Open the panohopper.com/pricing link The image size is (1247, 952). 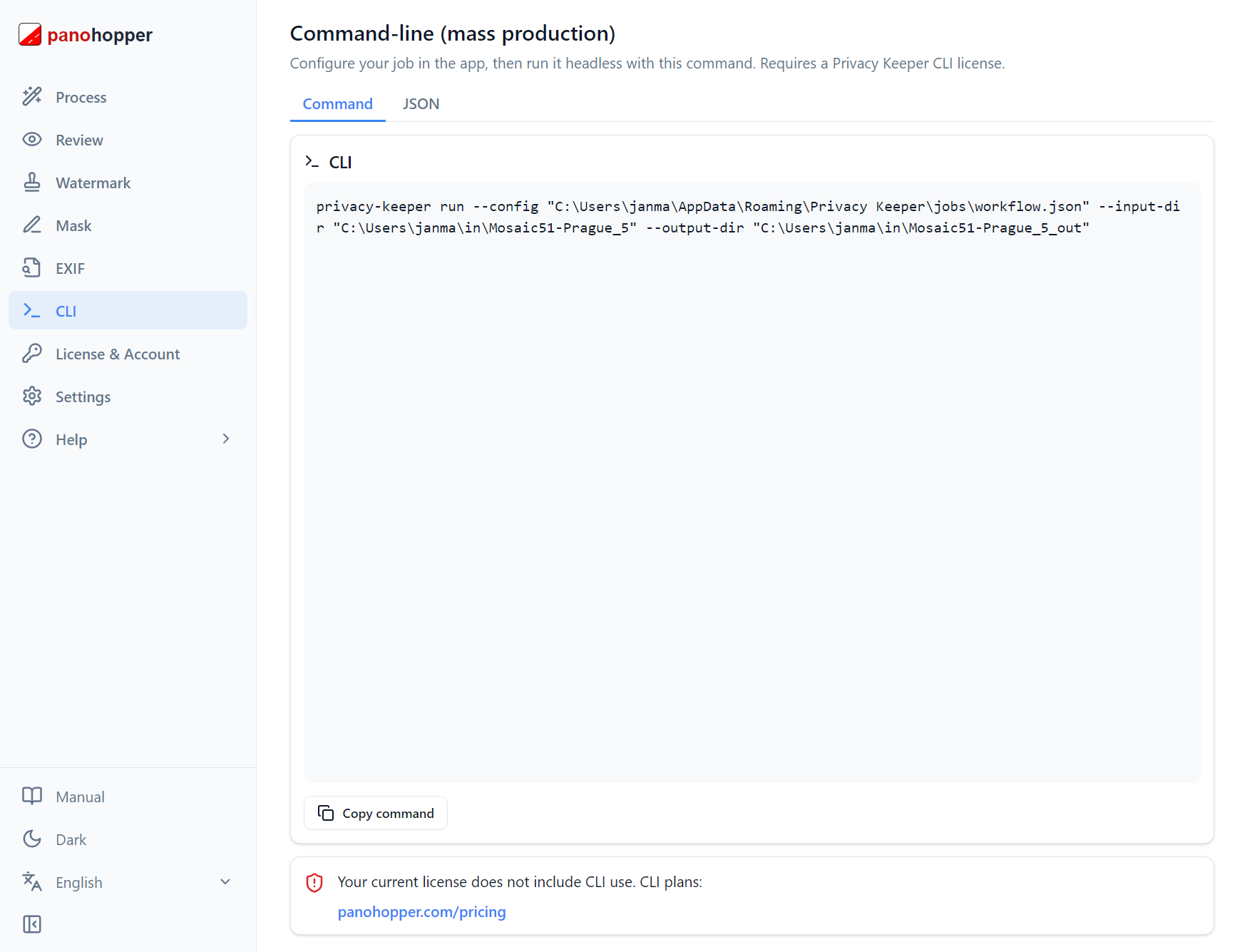pyautogui.click(x=422, y=911)
